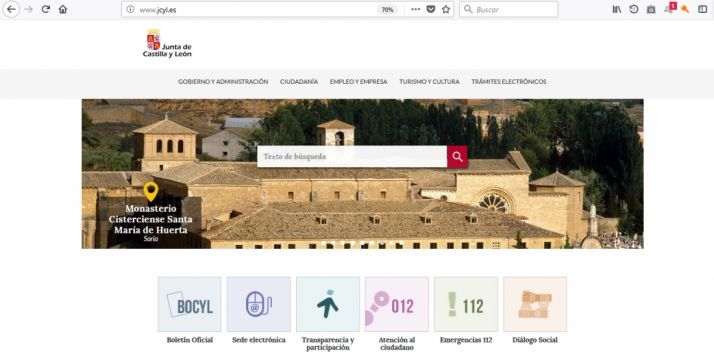The width and height of the screenshot is (714, 360).
Task: Click the Texto de búsqueda field
Action: pyautogui.click(x=352, y=157)
